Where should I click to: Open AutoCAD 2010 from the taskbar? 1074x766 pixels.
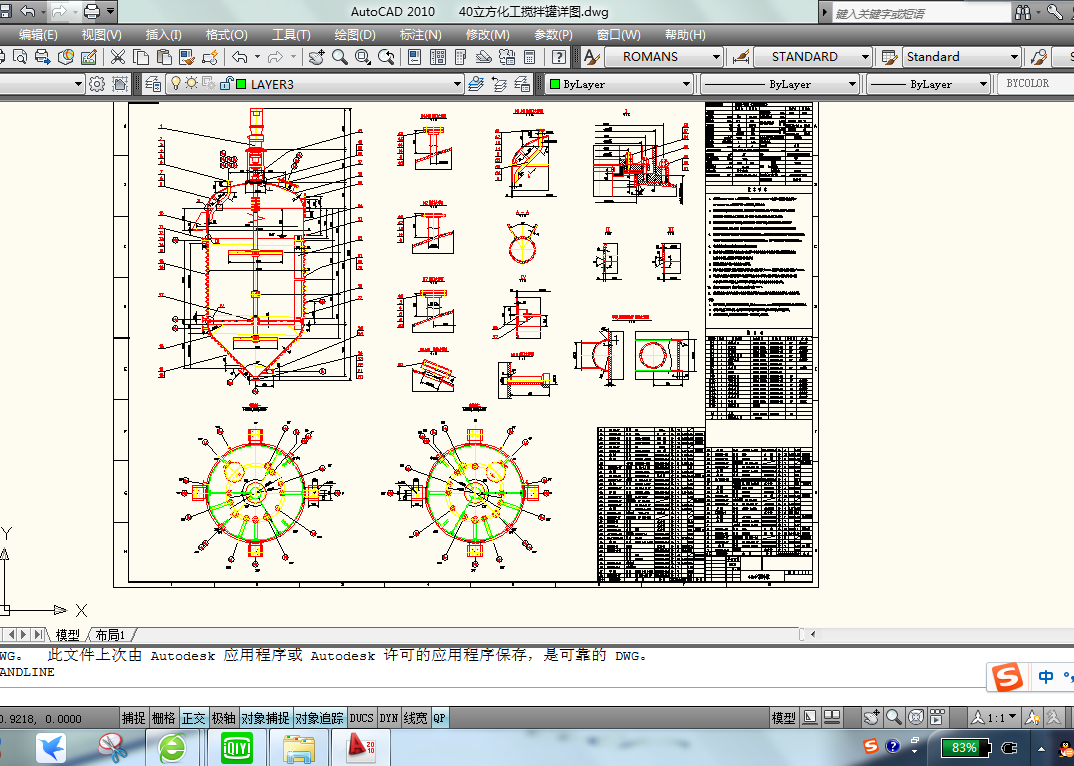point(361,747)
